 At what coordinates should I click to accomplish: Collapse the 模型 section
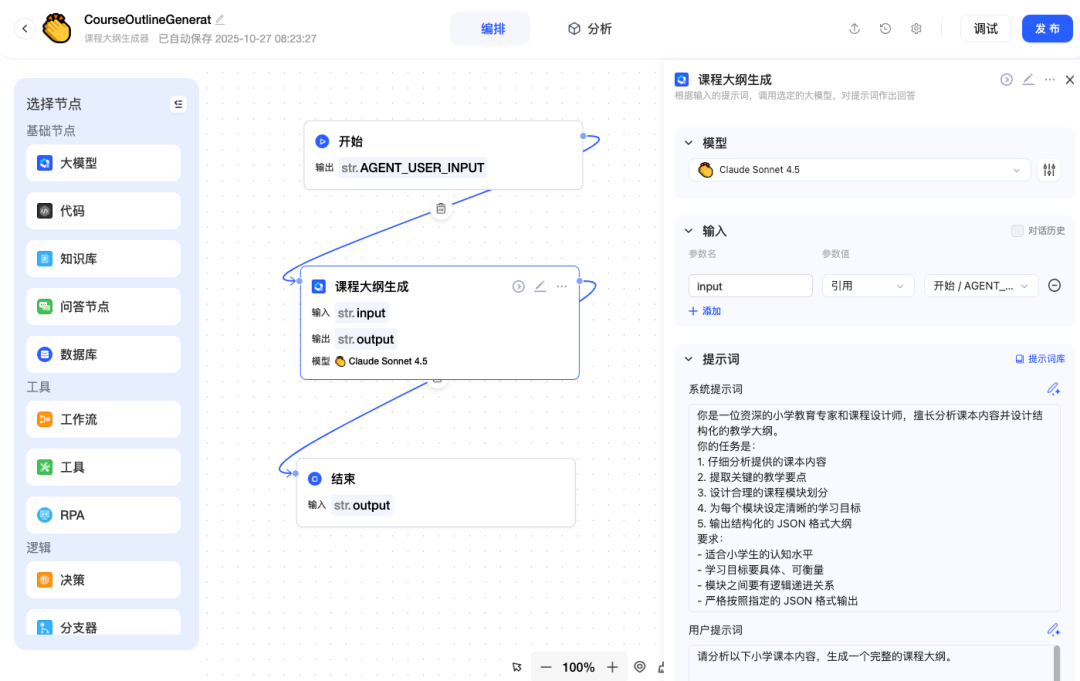pos(688,143)
